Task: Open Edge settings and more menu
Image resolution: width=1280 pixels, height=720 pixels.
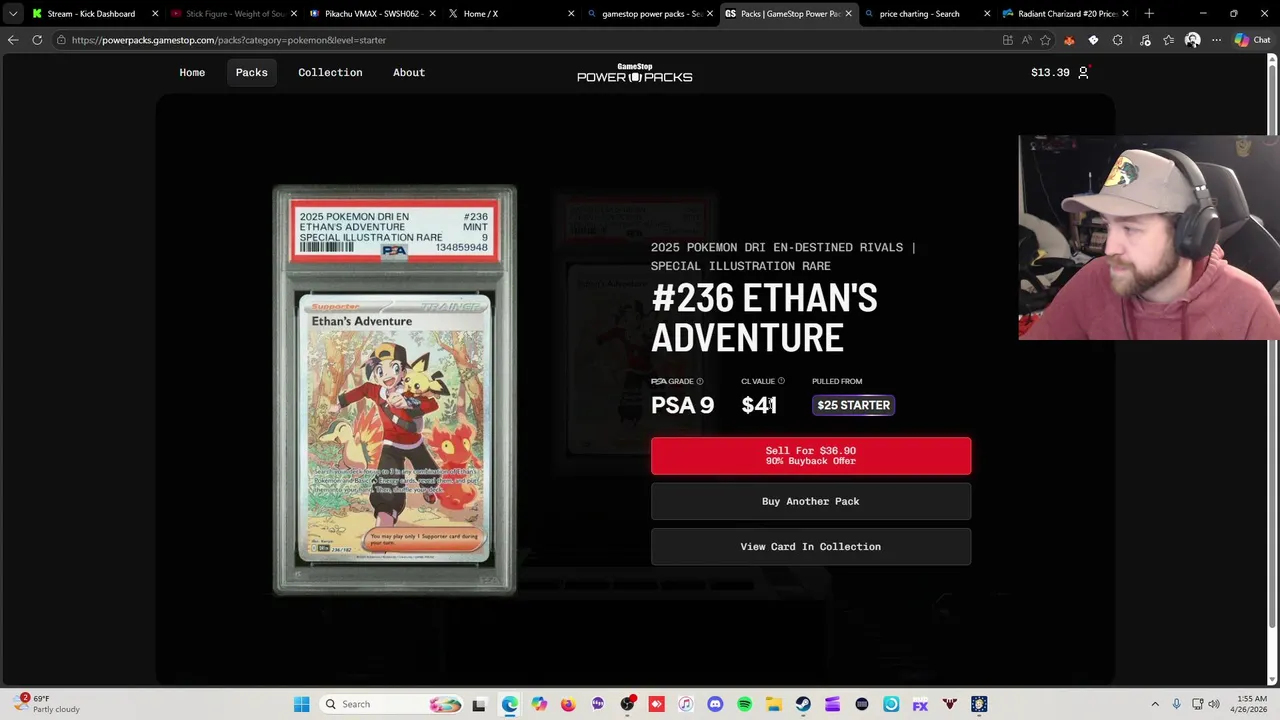Action: coord(1216,40)
